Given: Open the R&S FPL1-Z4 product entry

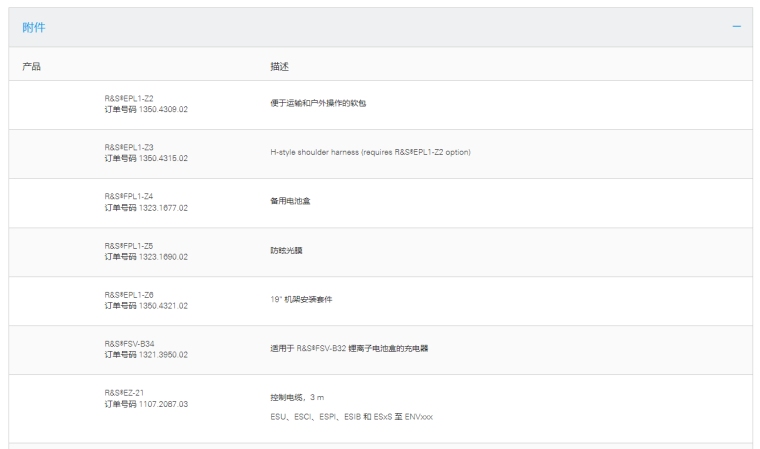Looking at the screenshot, I should [x=129, y=197].
